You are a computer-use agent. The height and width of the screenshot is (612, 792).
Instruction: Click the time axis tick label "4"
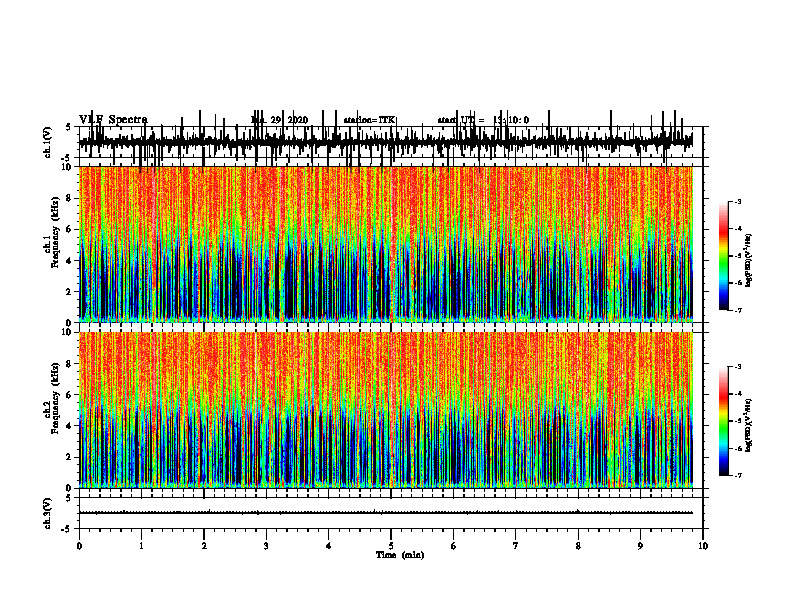coord(329,546)
